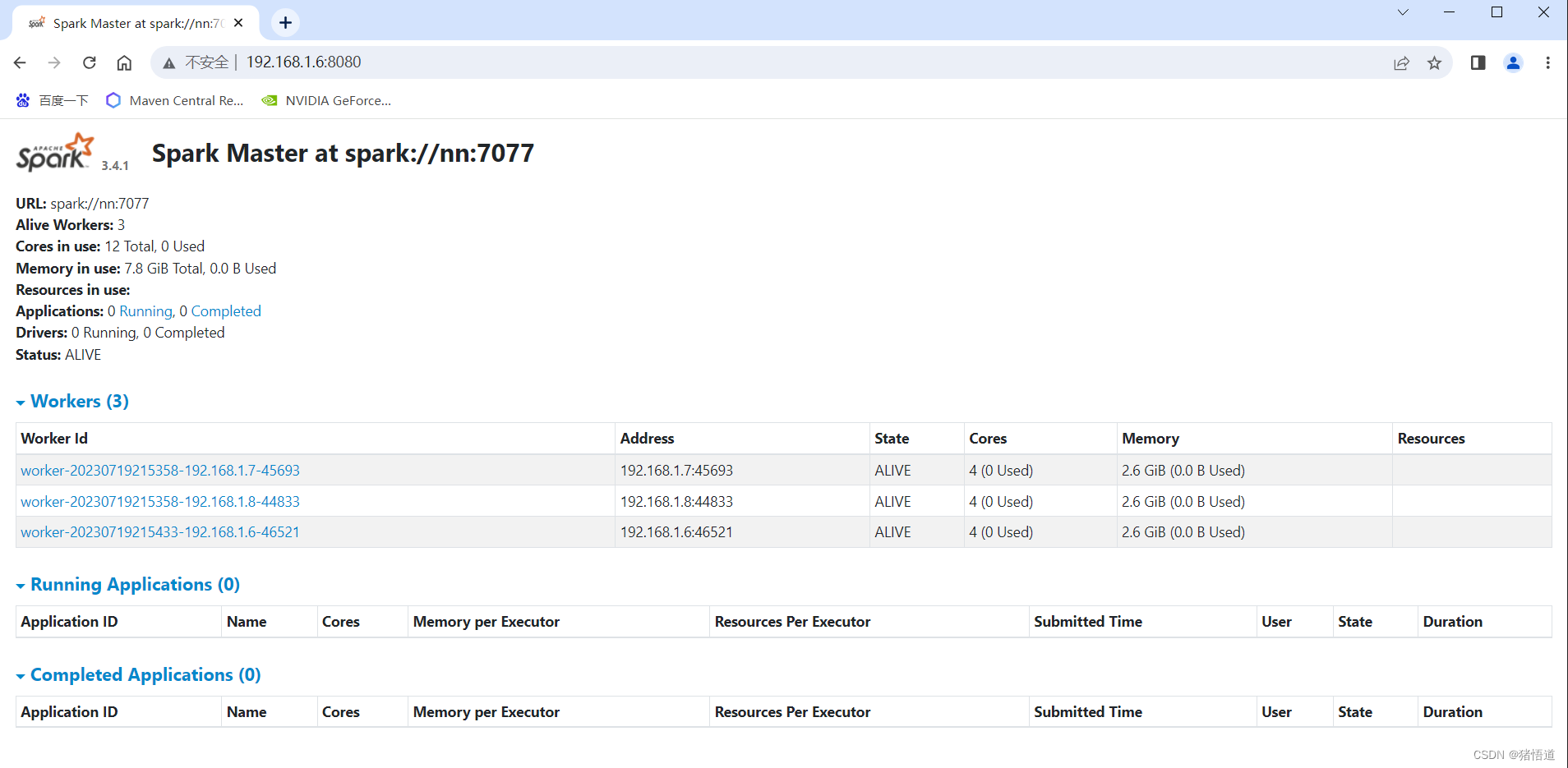Collapse the Completed Applications (0) section
Viewport: 1568px width, 768px height.
coord(138,674)
